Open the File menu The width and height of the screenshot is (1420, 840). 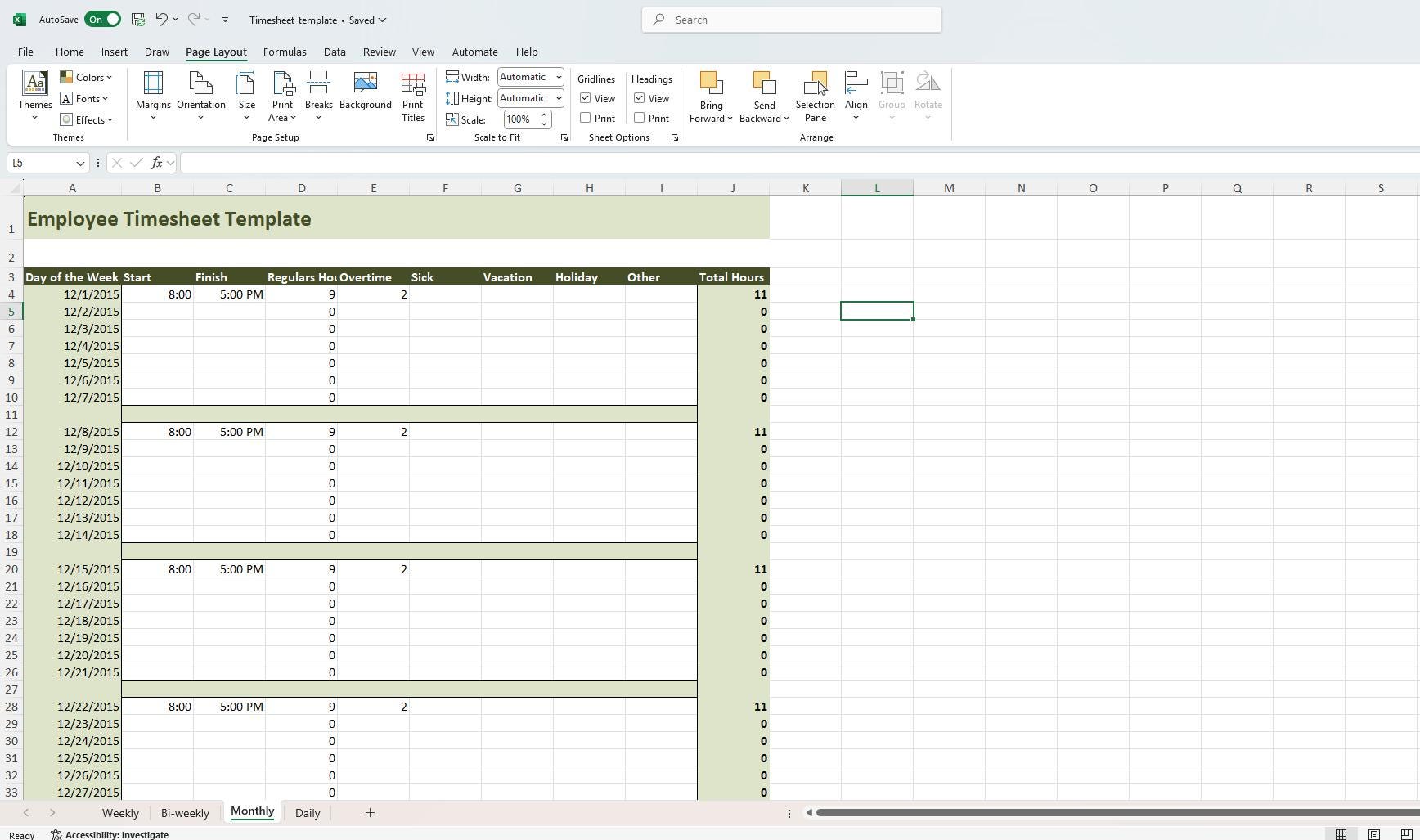25,52
